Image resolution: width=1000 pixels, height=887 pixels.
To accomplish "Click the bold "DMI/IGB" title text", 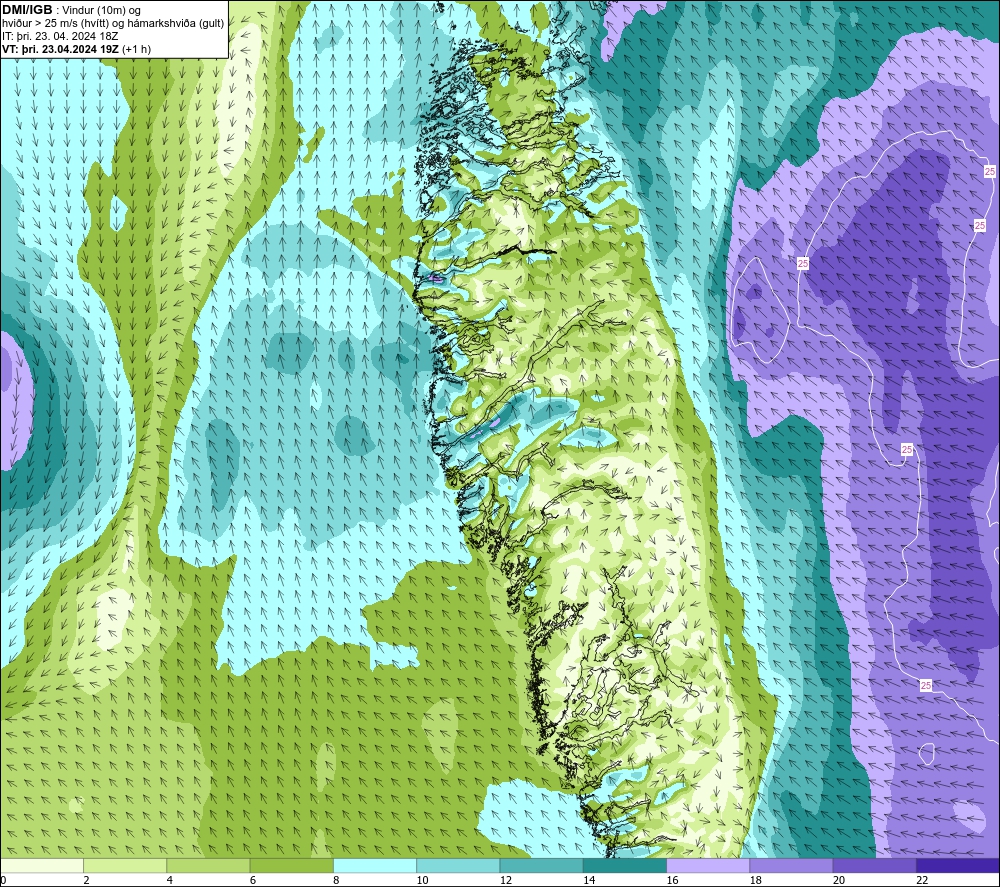I will pyautogui.click(x=27, y=10).
